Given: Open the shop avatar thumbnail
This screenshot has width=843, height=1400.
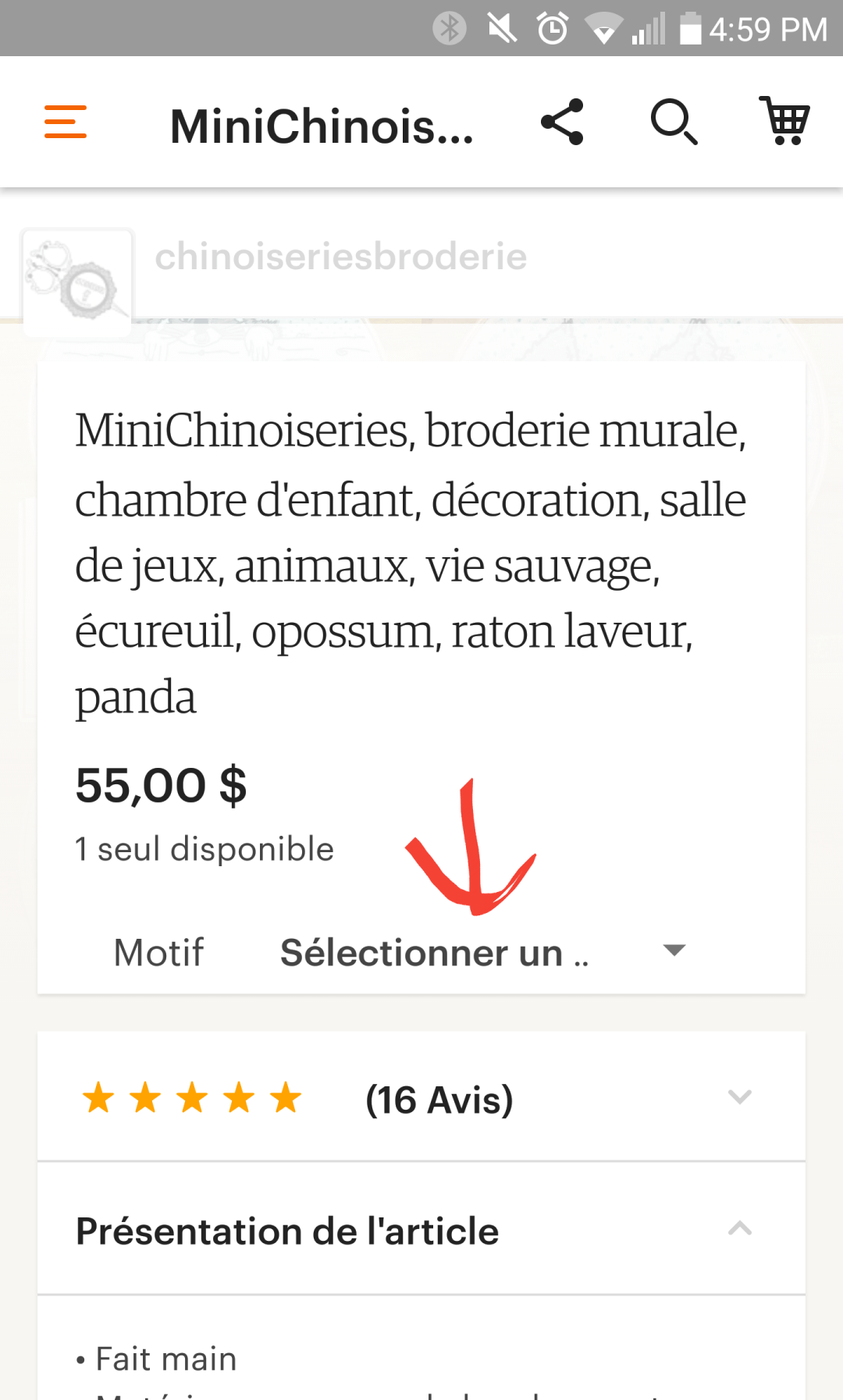Looking at the screenshot, I should click(77, 283).
